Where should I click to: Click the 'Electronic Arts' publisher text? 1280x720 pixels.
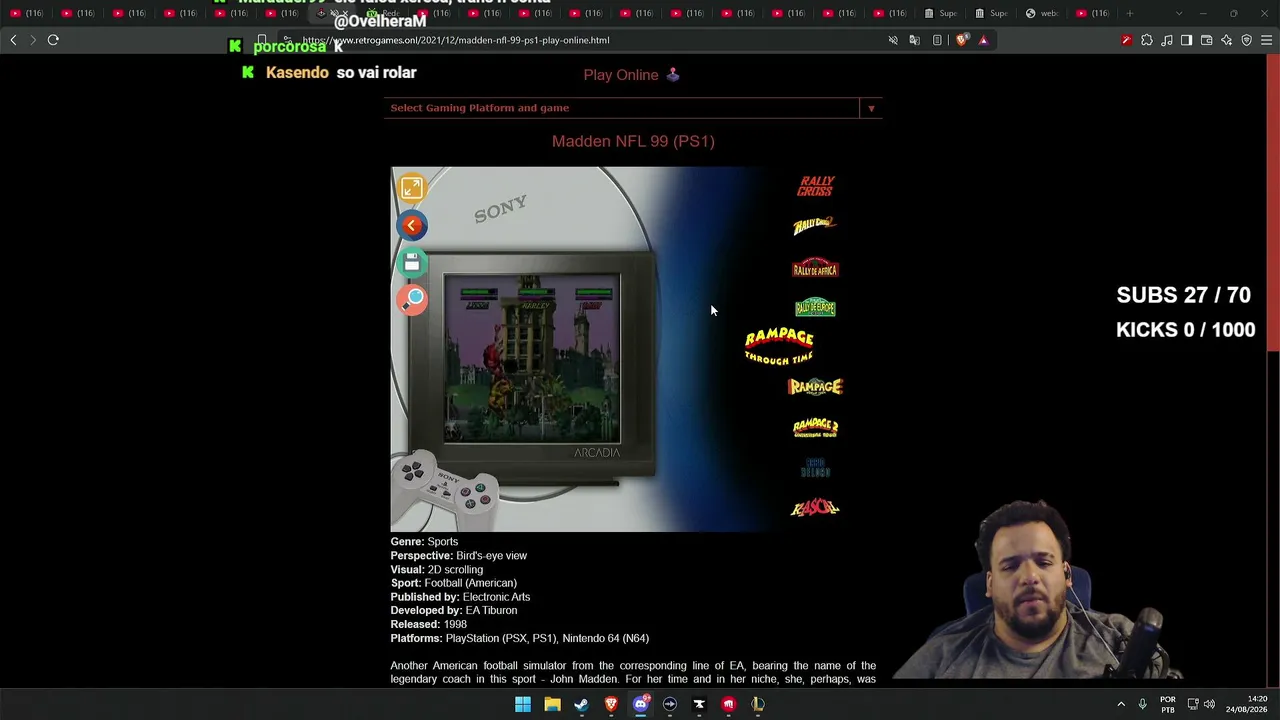pos(496,597)
